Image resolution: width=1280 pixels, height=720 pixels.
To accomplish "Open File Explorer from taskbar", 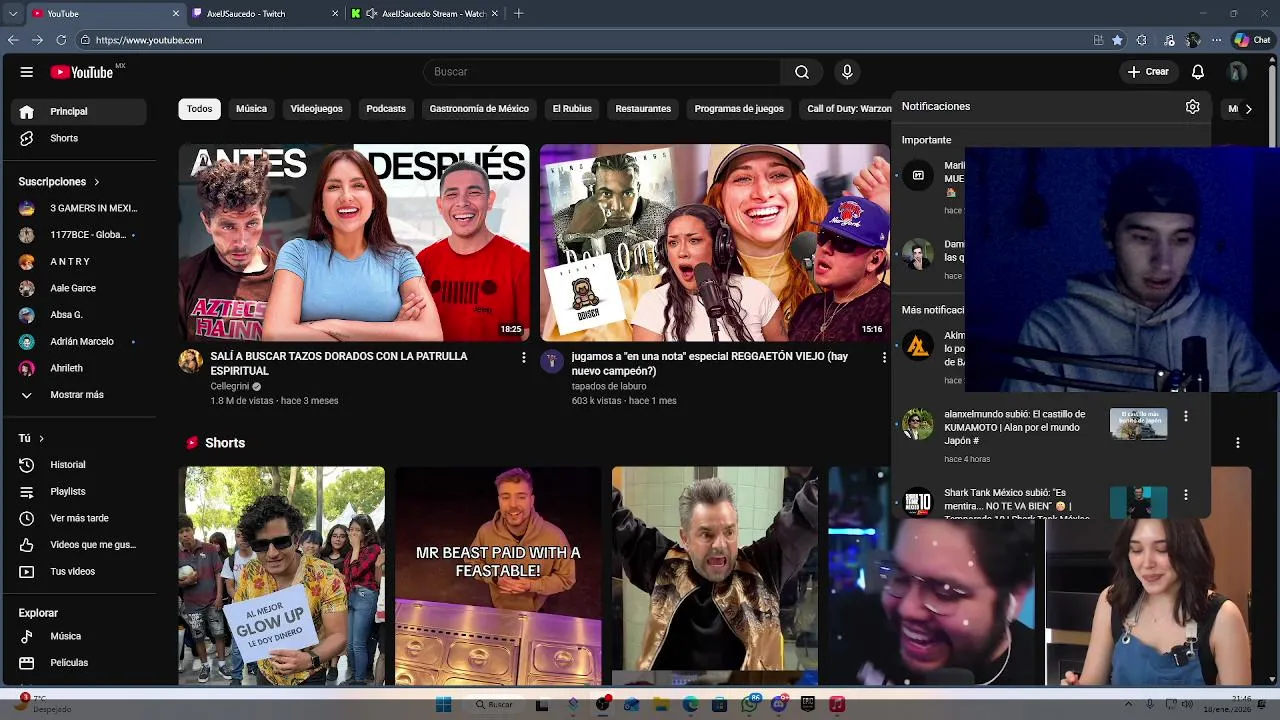I will tap(661, 705).
